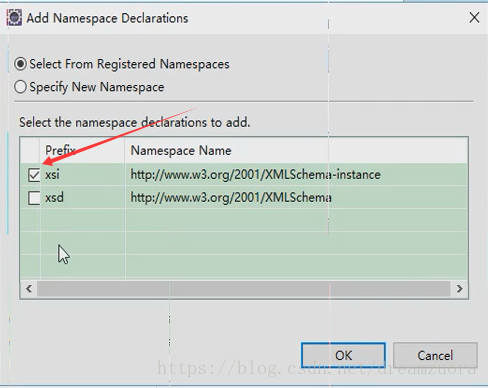The width and height of the screenshot is (488, 388).
Task: Click the Prefix column header
Action: (83, 150)
